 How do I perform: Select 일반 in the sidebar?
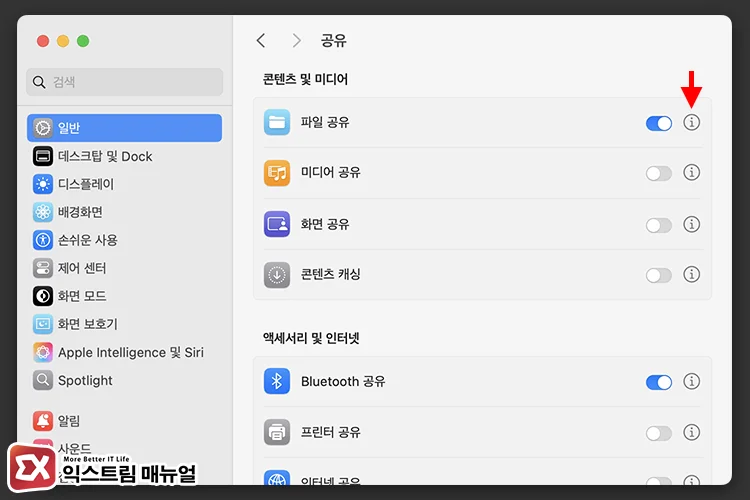click(124, 128)
